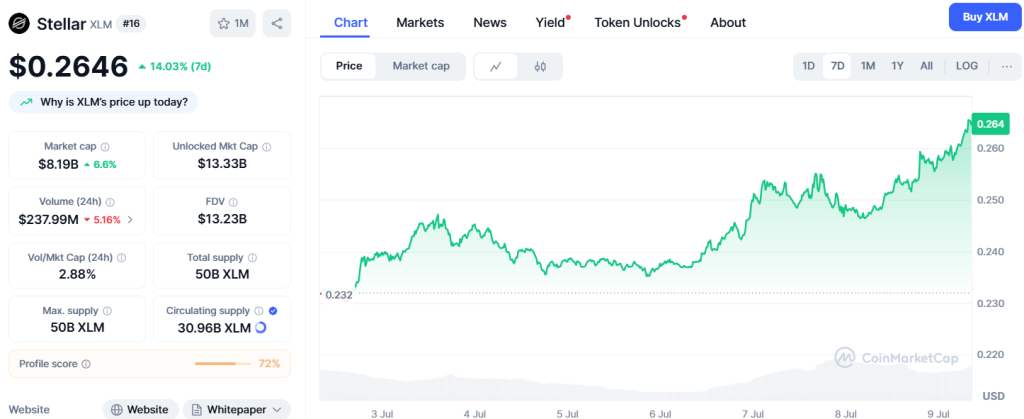Click Profile score info icon
The image size is (1024, 419).
pos(86,364)
